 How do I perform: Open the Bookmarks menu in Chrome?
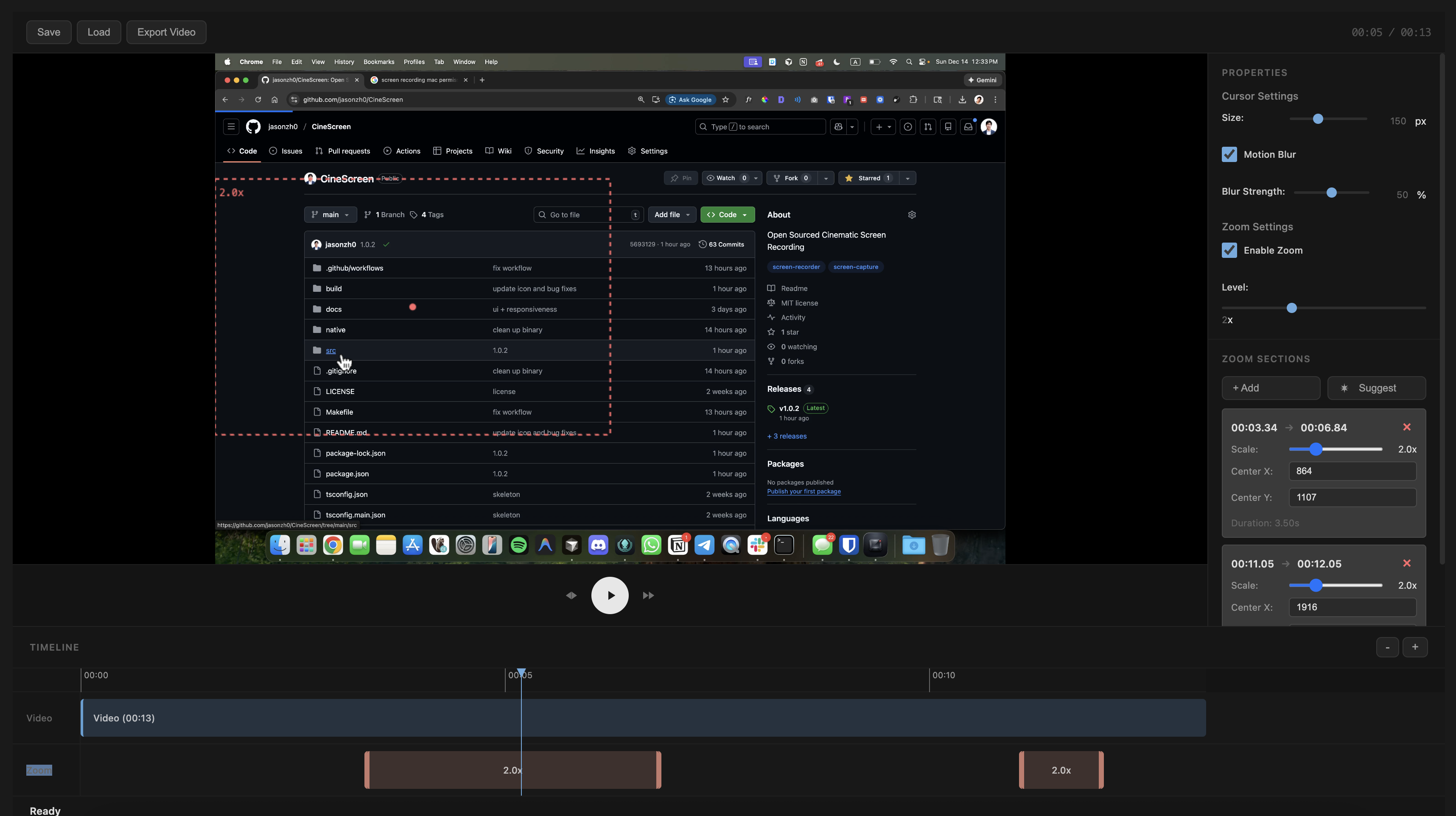(x=379, y=61)
